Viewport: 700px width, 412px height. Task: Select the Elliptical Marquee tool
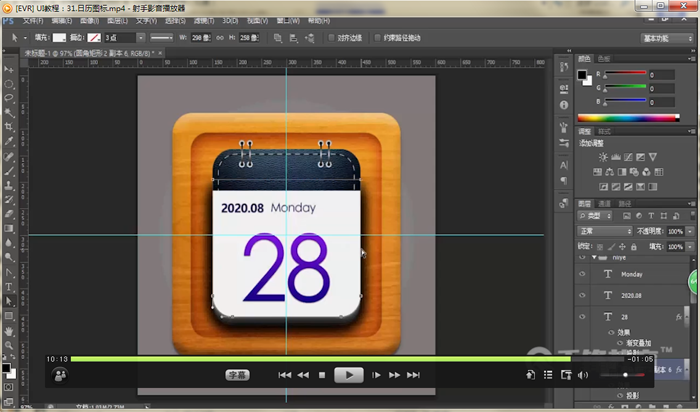pyautogui.click(x=9, y=84)
